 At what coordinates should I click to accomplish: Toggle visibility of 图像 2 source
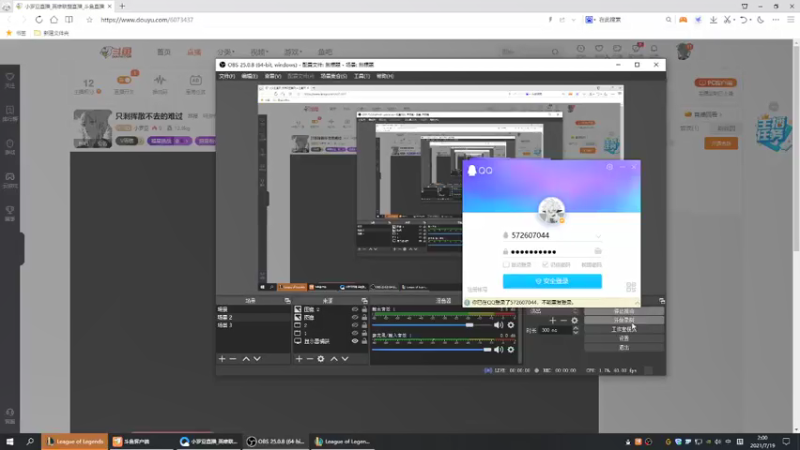tap(355, 309)
